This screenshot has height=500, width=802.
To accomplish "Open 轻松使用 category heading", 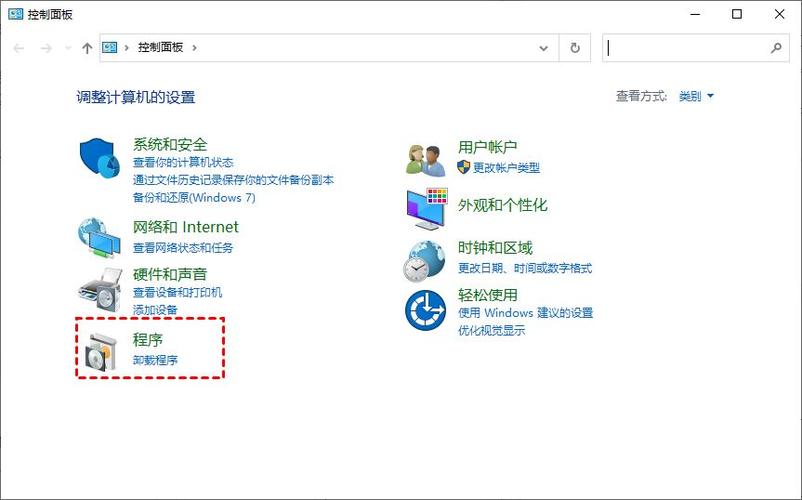I will tap(487, 295).
